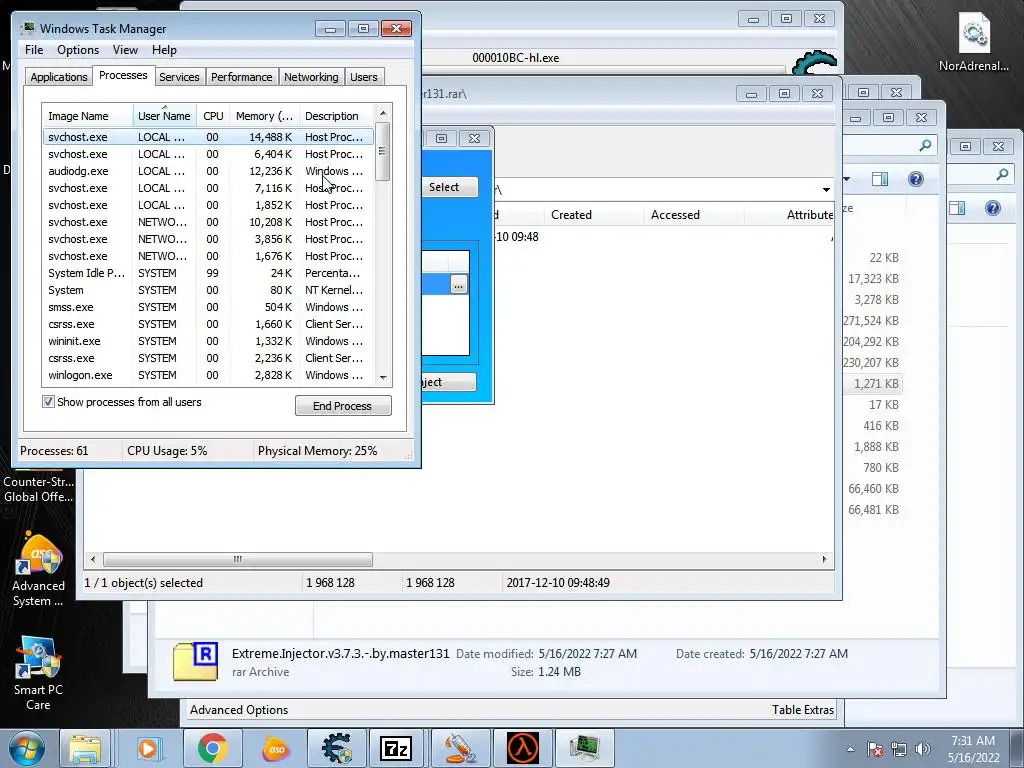Viewport: 1024px width, 768px height.
Task: Toggle the preview pane icon in the rightmost Explorer window
Action: (957, 208)
